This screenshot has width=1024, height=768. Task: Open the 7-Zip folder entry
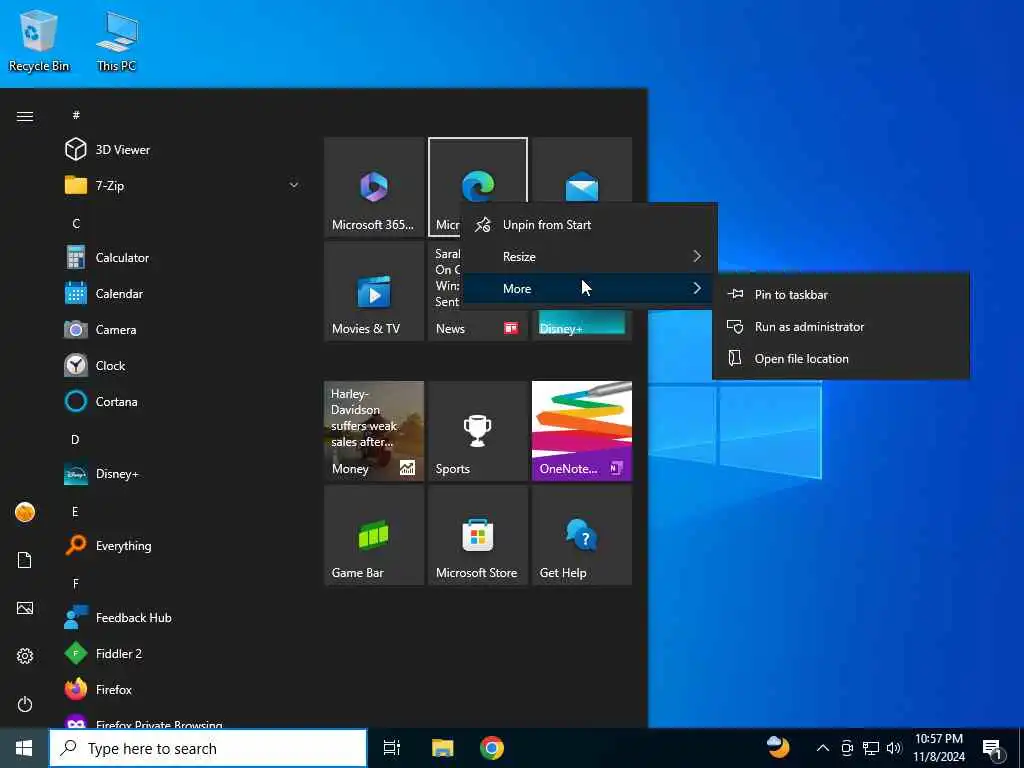coord(182,185)
